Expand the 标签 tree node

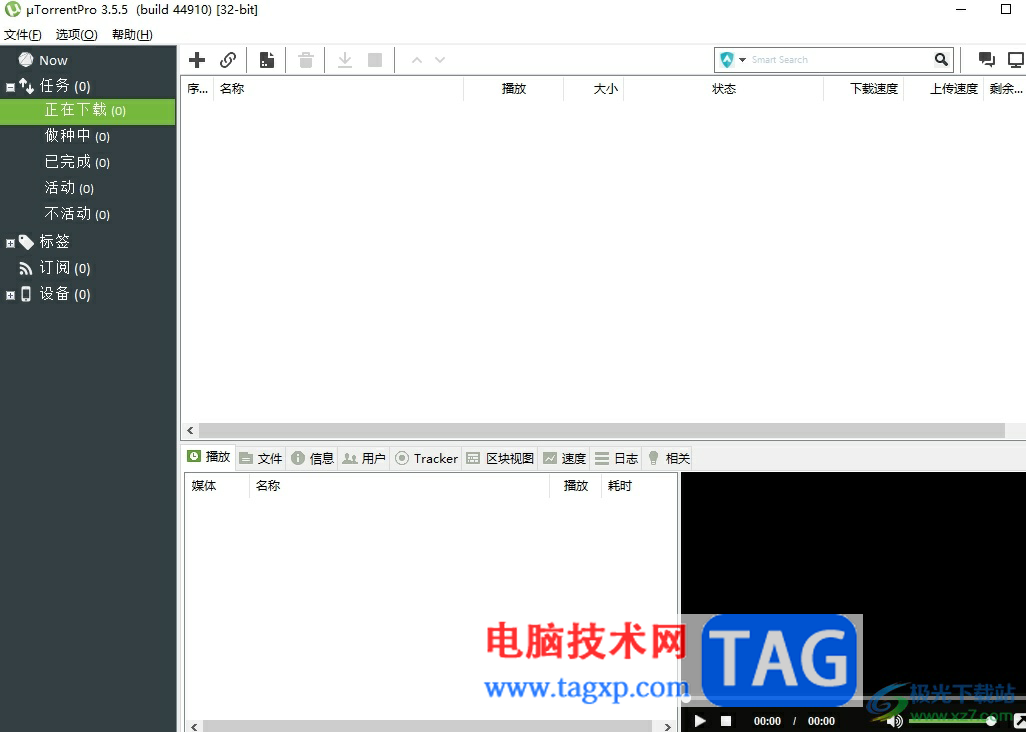[x=10, y=243]
